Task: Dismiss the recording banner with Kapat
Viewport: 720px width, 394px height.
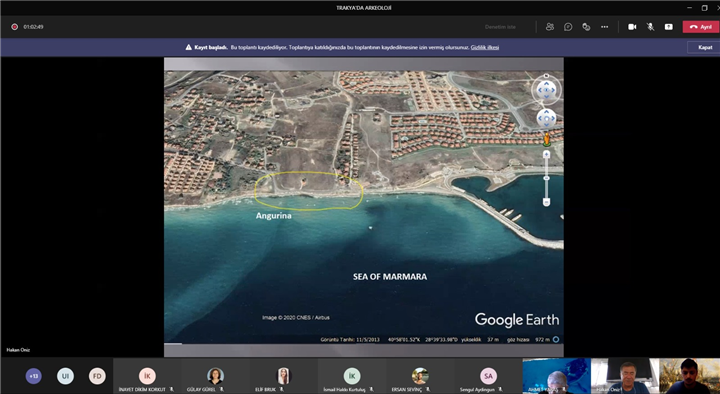Action: point(705,47)
